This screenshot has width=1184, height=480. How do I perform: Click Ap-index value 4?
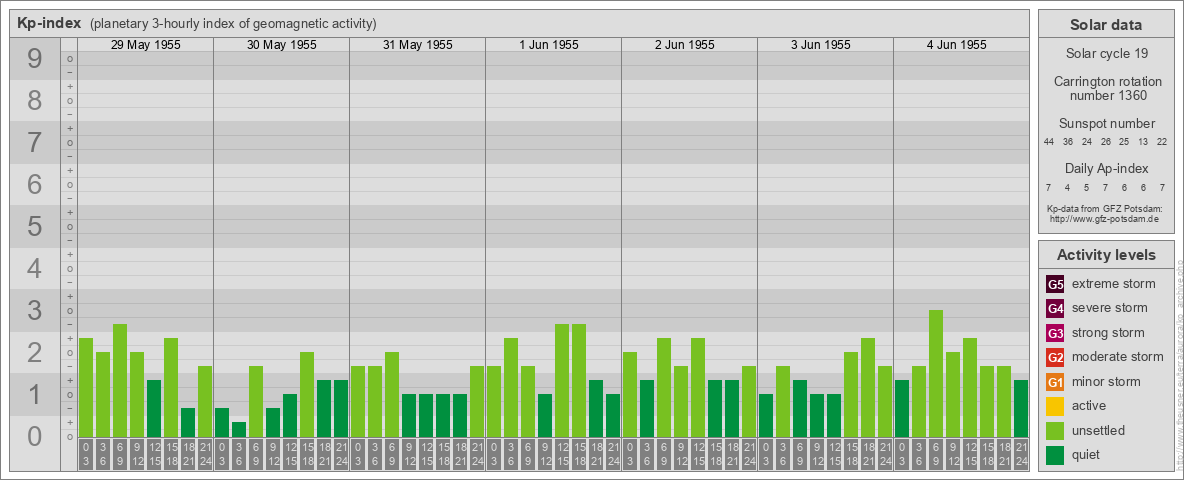point(1068,187)
